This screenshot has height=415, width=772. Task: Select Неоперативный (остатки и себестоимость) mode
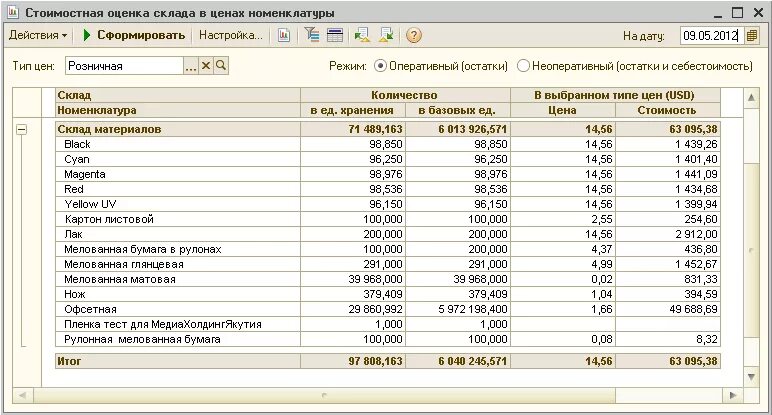tap(635, 66)
